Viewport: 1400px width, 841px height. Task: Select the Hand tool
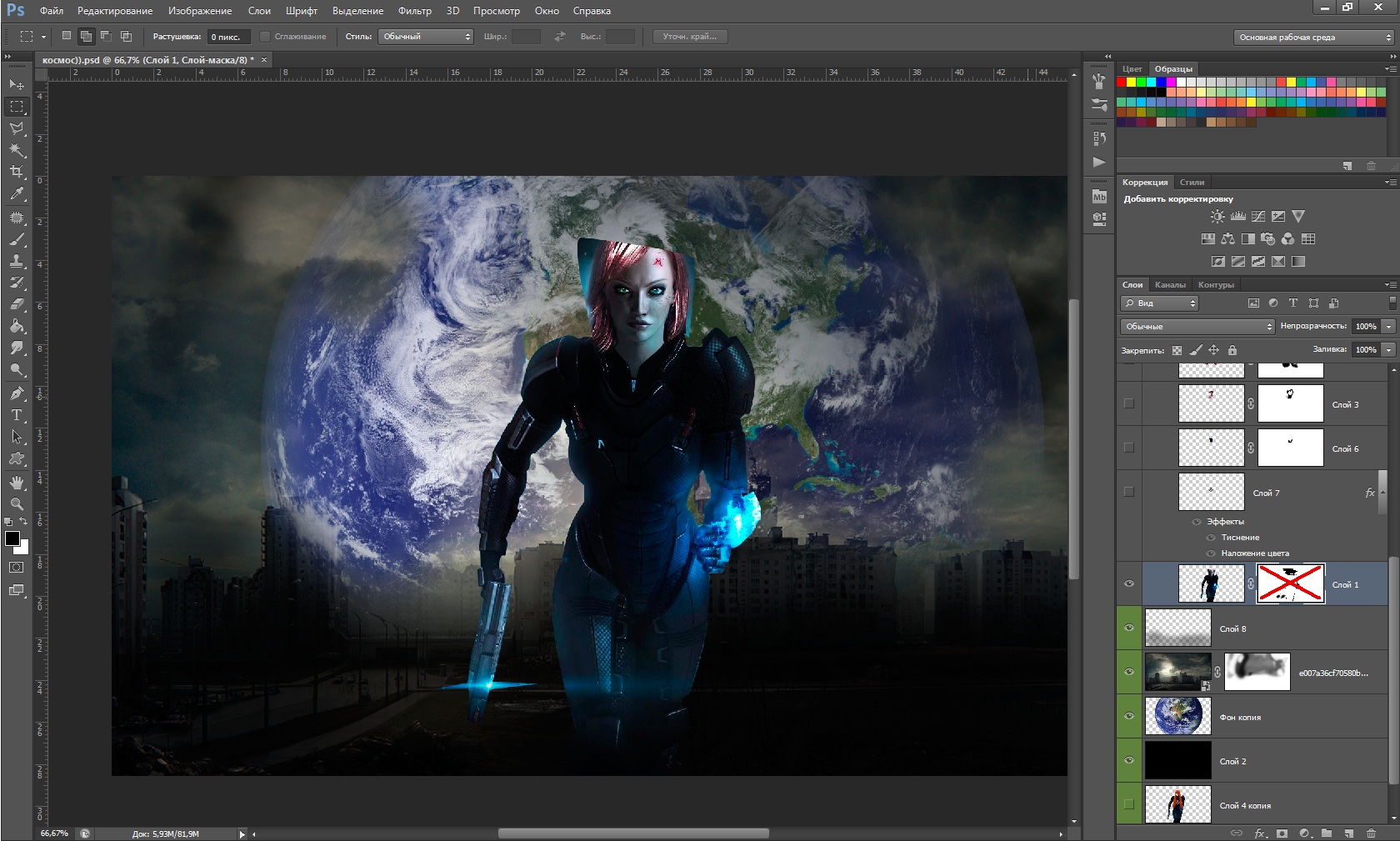(x=16, y=482)
